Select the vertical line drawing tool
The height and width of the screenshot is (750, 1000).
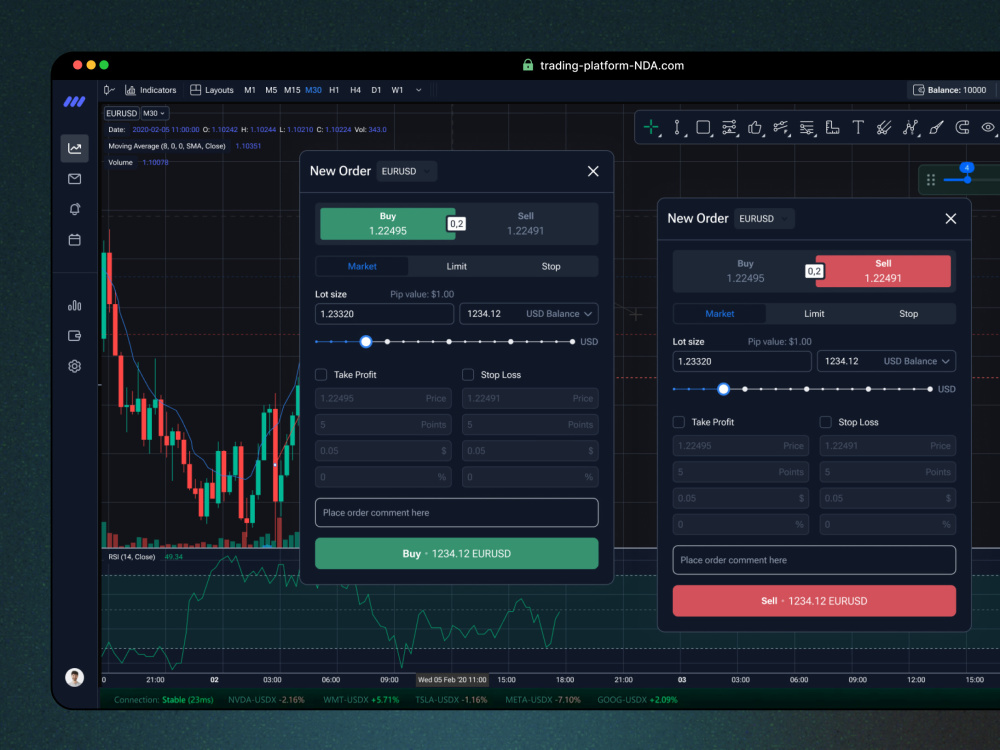tap(677, 128)
